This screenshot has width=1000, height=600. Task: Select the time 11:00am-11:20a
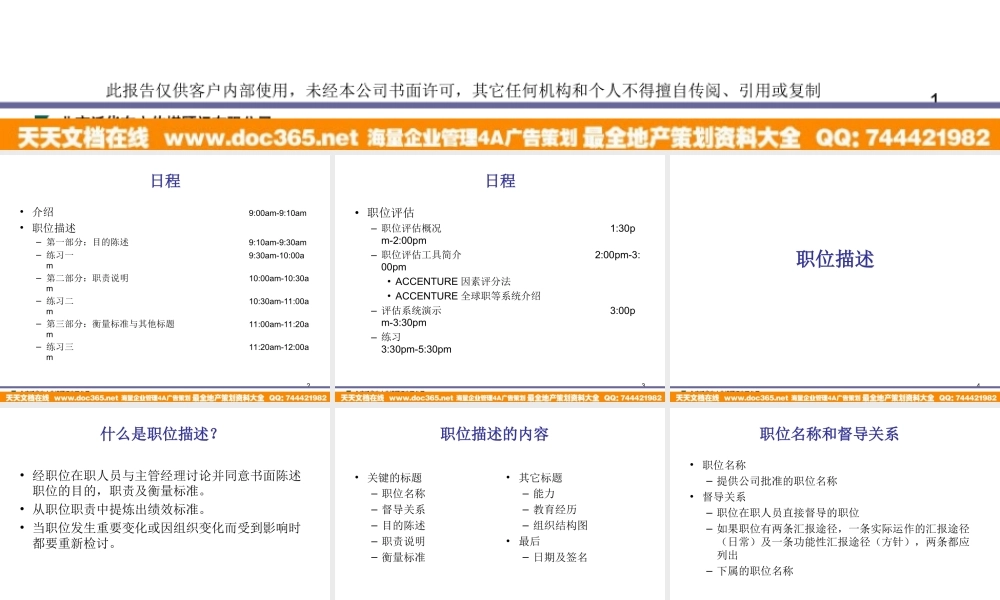[x=279, y=324]
